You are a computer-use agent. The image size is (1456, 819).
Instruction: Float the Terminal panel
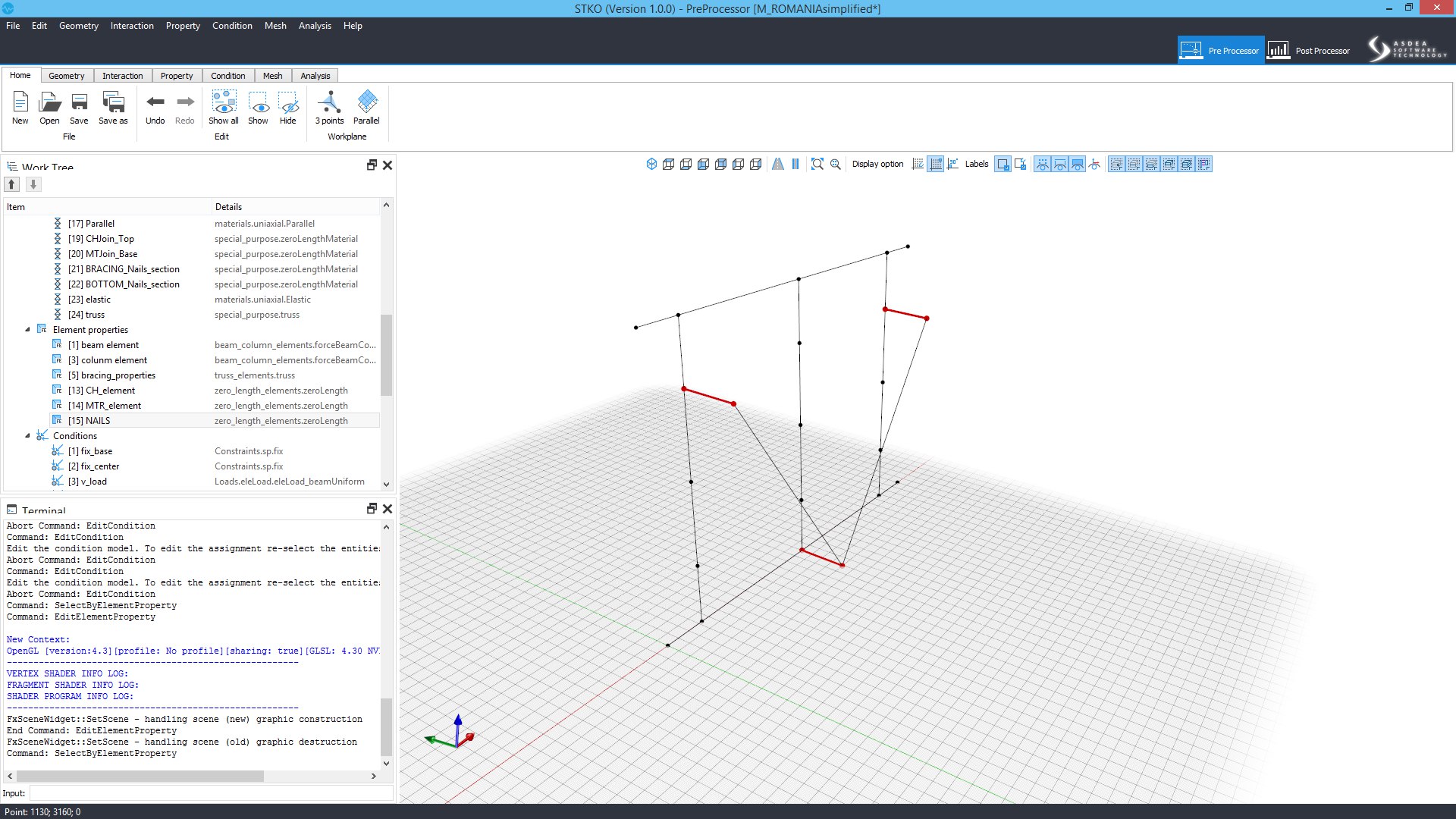[x=372, y=509]
